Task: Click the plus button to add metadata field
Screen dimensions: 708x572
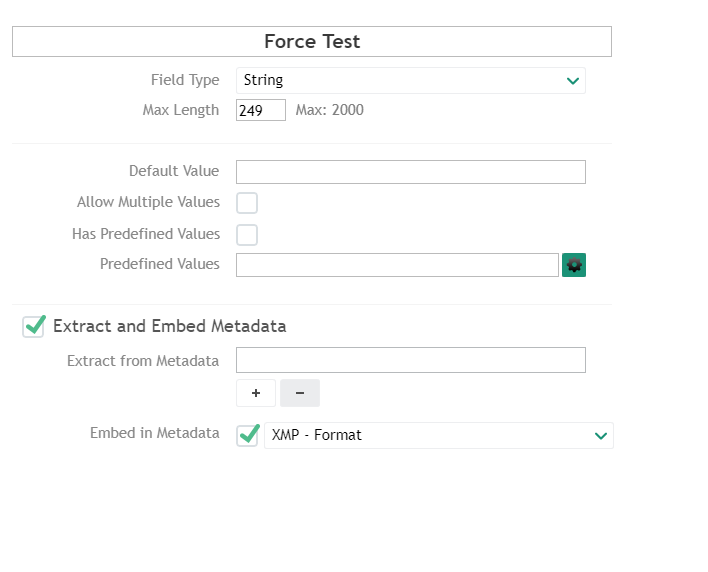Action: click(256, 393)
